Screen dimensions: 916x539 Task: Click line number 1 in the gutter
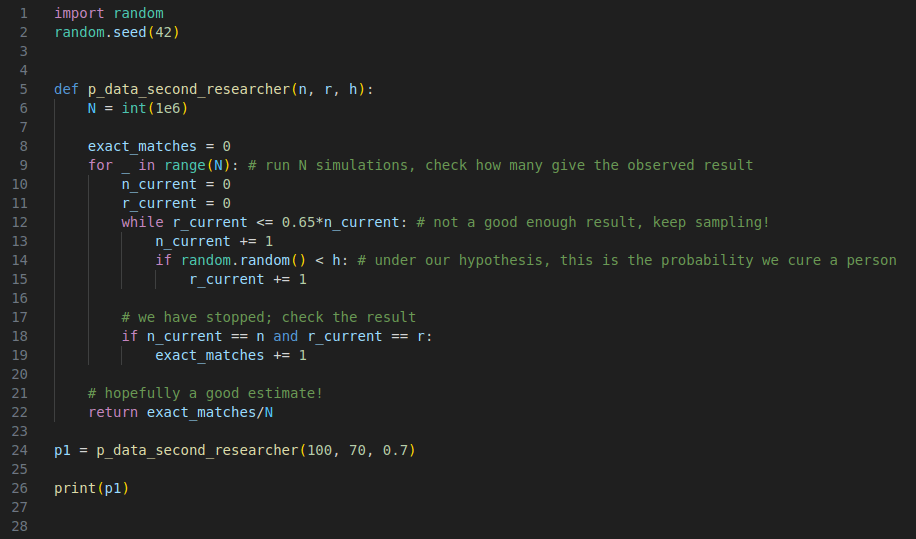24,14
